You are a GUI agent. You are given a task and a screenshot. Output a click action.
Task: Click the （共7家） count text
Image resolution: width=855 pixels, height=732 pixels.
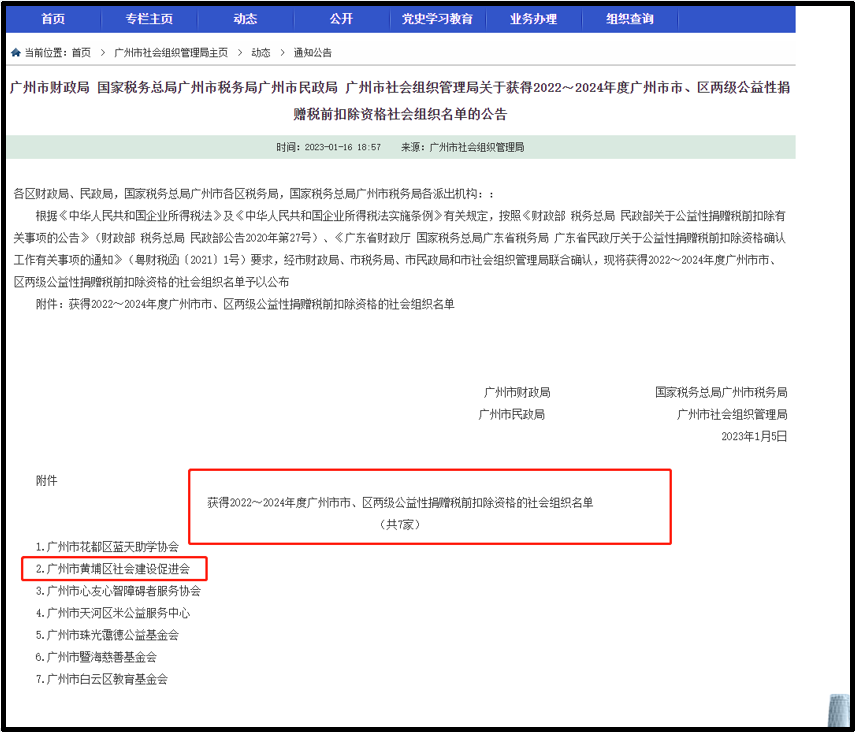point(400,525)
